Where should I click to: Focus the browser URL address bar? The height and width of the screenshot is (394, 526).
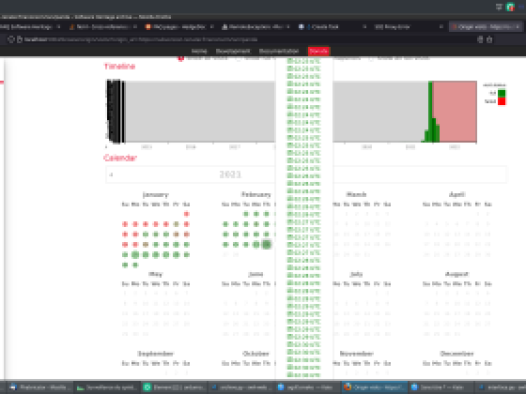pos(248,40)
